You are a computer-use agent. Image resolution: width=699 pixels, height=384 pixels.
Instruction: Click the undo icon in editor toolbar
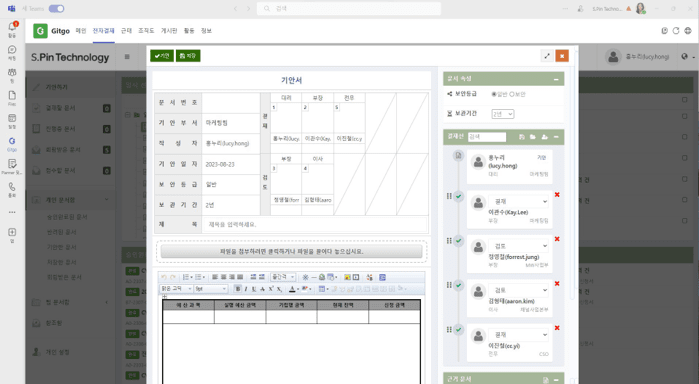pos(164,277)
